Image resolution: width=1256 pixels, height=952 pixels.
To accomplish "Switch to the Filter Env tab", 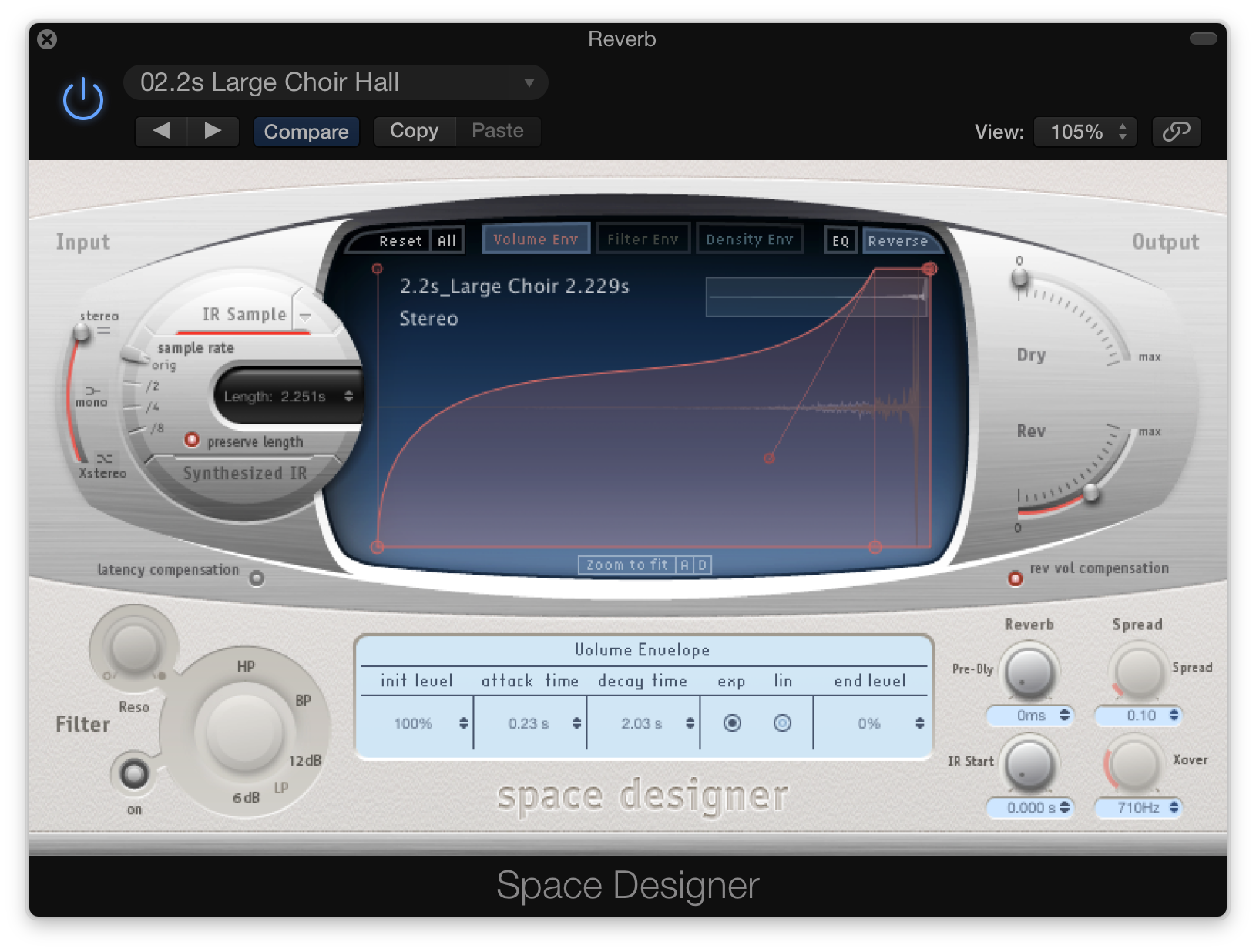I will (x=643, y=239).
